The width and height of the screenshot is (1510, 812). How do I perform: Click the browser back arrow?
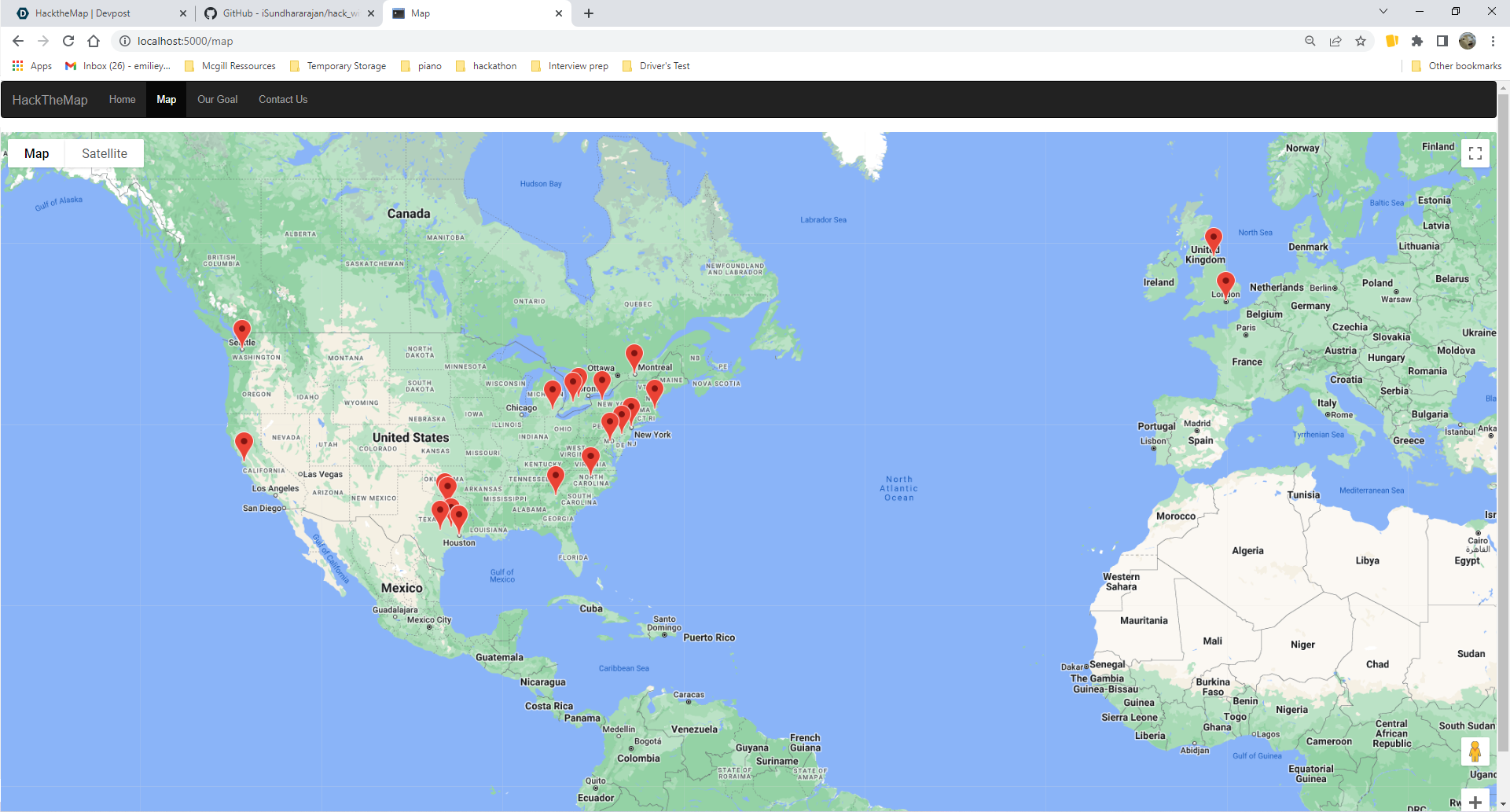(x=18, y=41)
